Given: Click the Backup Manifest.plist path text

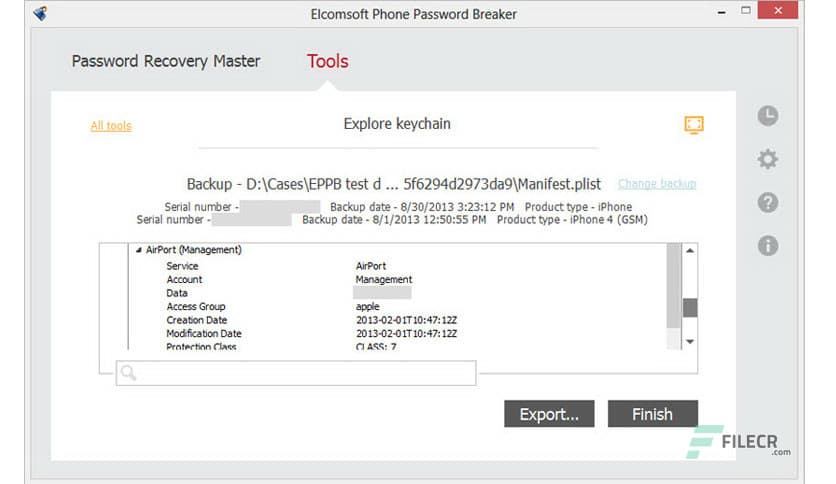Looking at the screenshot, I should pyautogui.click(x=393, y=184).
